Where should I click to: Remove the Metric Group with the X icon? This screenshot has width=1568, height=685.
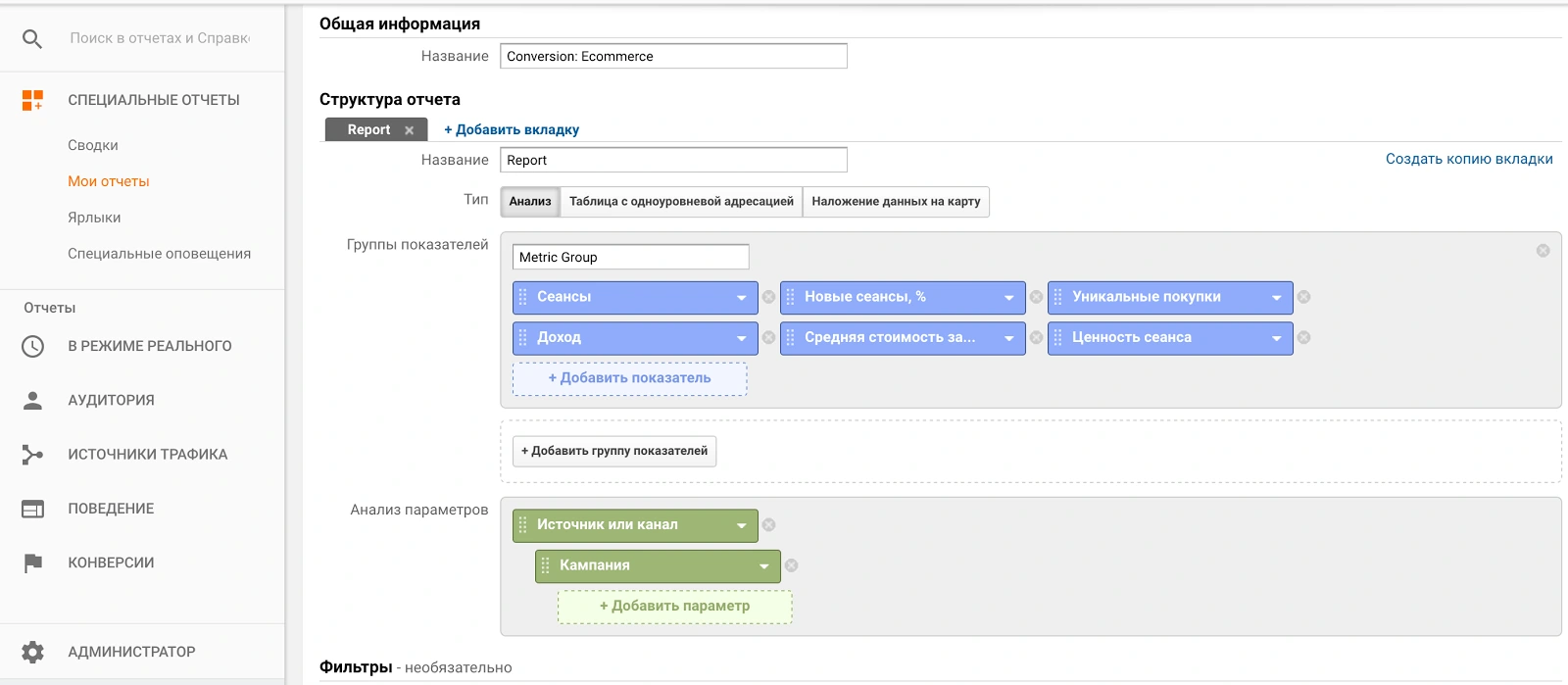(x=1543, y=251)
